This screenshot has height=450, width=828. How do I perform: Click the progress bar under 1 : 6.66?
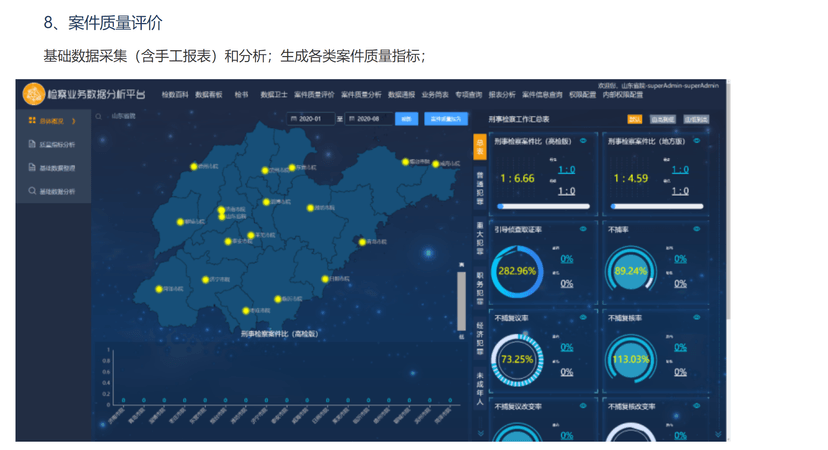point(543,207)
